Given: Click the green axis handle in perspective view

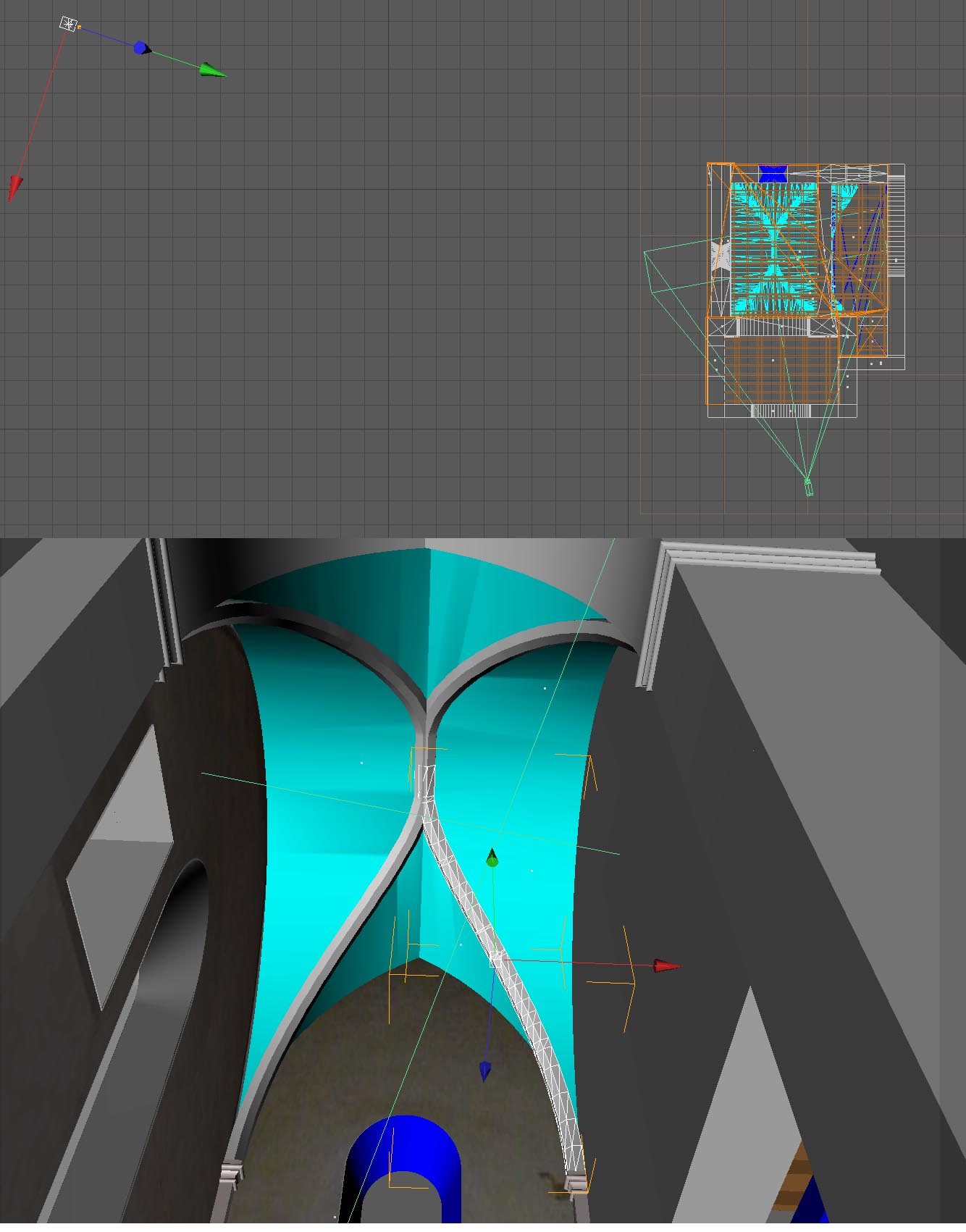Looking at the screenshot, I should point(492,858).
